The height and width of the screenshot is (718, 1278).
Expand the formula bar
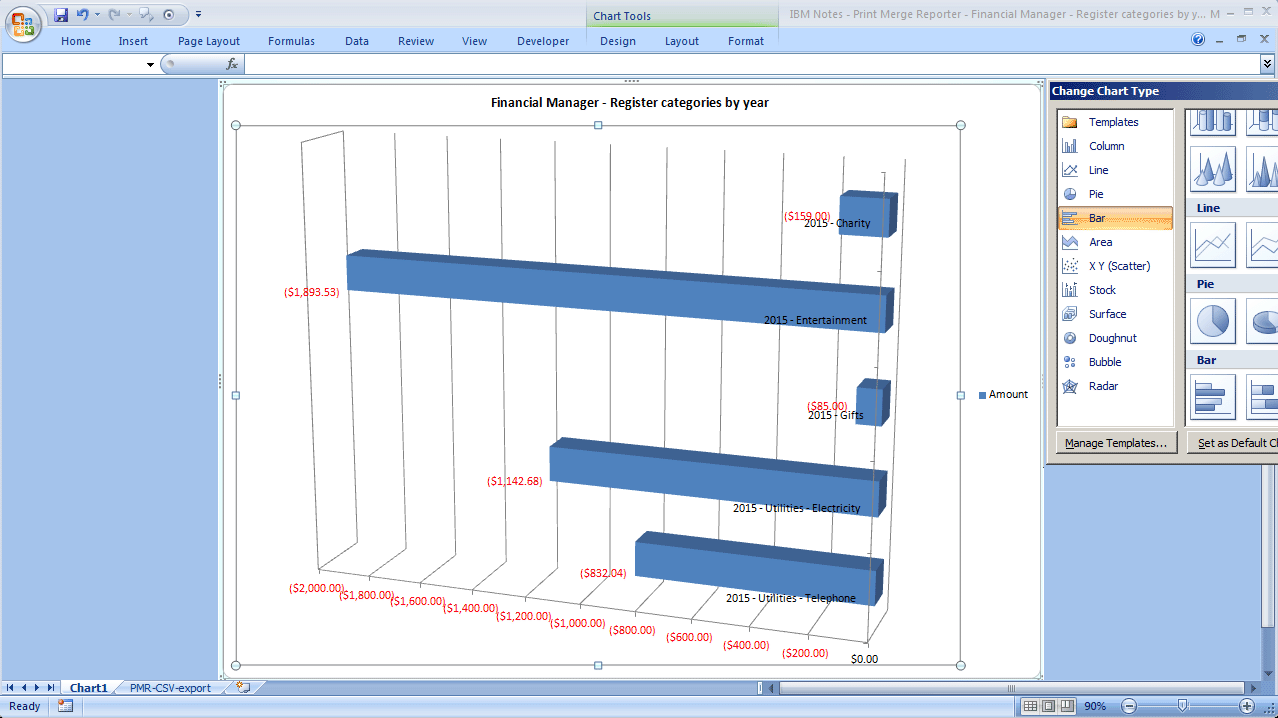1268,64
